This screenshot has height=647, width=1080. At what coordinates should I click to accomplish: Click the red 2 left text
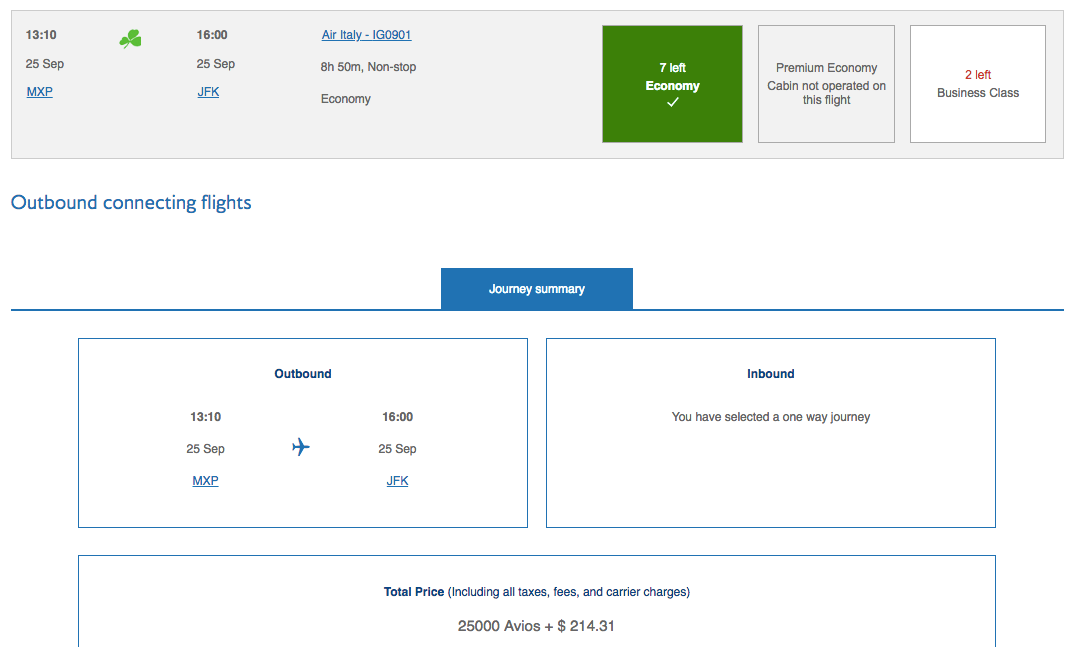(x=977, y=75)
